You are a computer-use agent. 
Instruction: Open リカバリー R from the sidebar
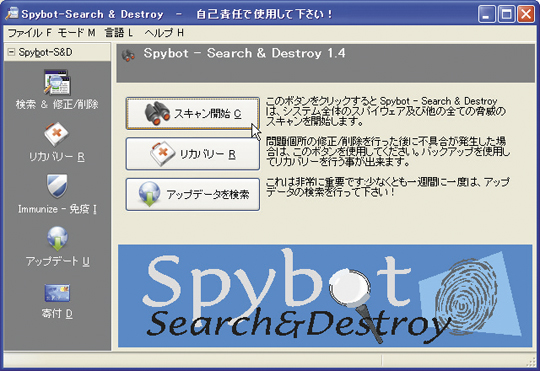tap(57, 142)
